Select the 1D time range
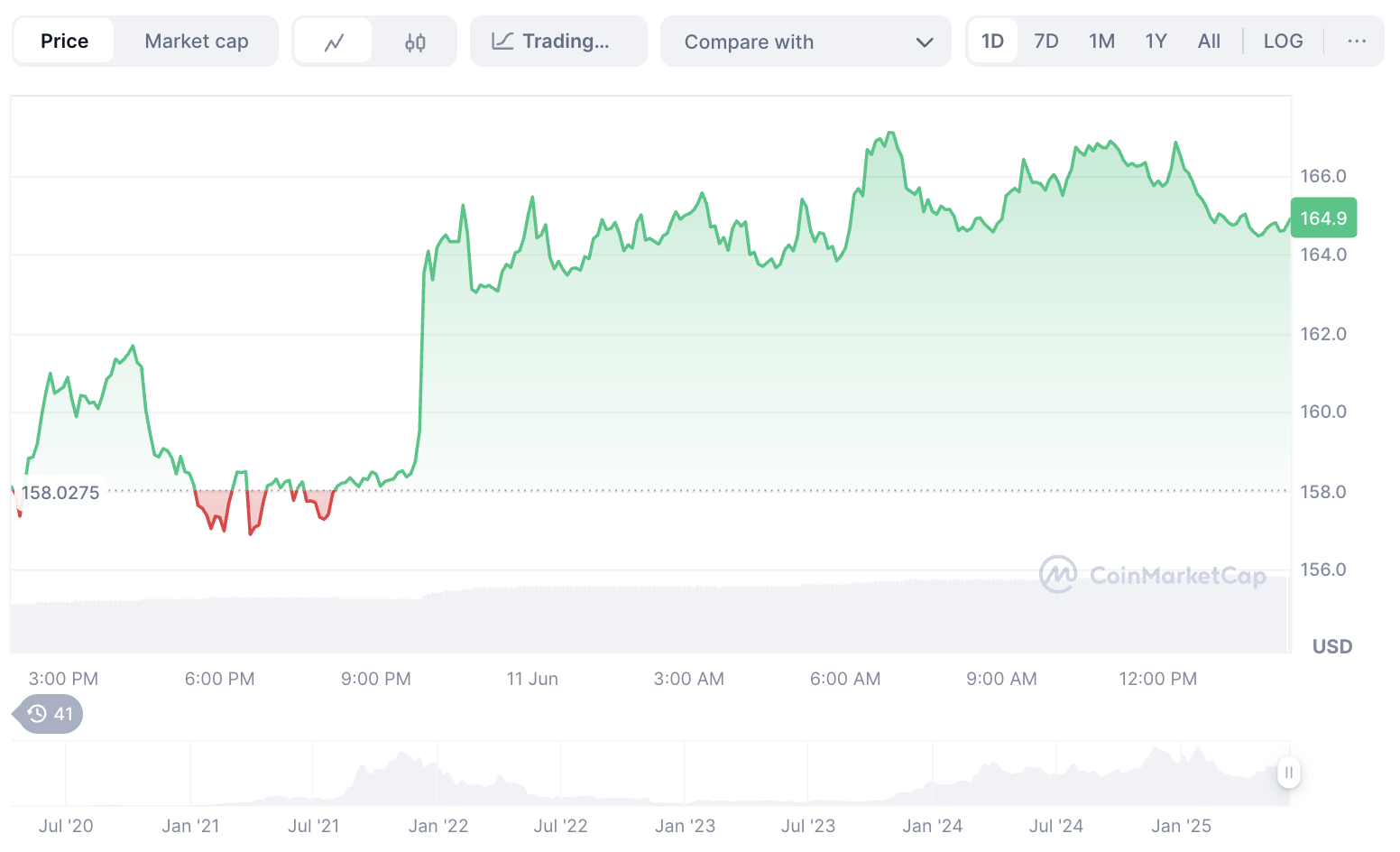The height and width of the screenshot is (852, 1400). coord(992,42)
